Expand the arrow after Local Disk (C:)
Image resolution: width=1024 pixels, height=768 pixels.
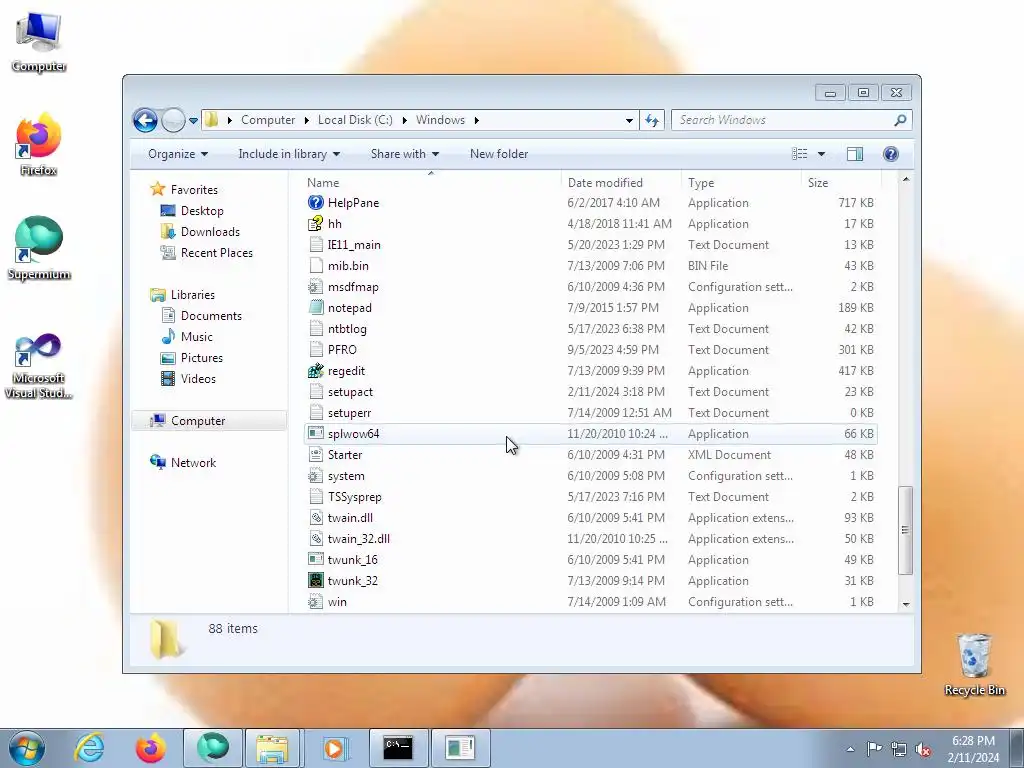[x=404, y=120]
